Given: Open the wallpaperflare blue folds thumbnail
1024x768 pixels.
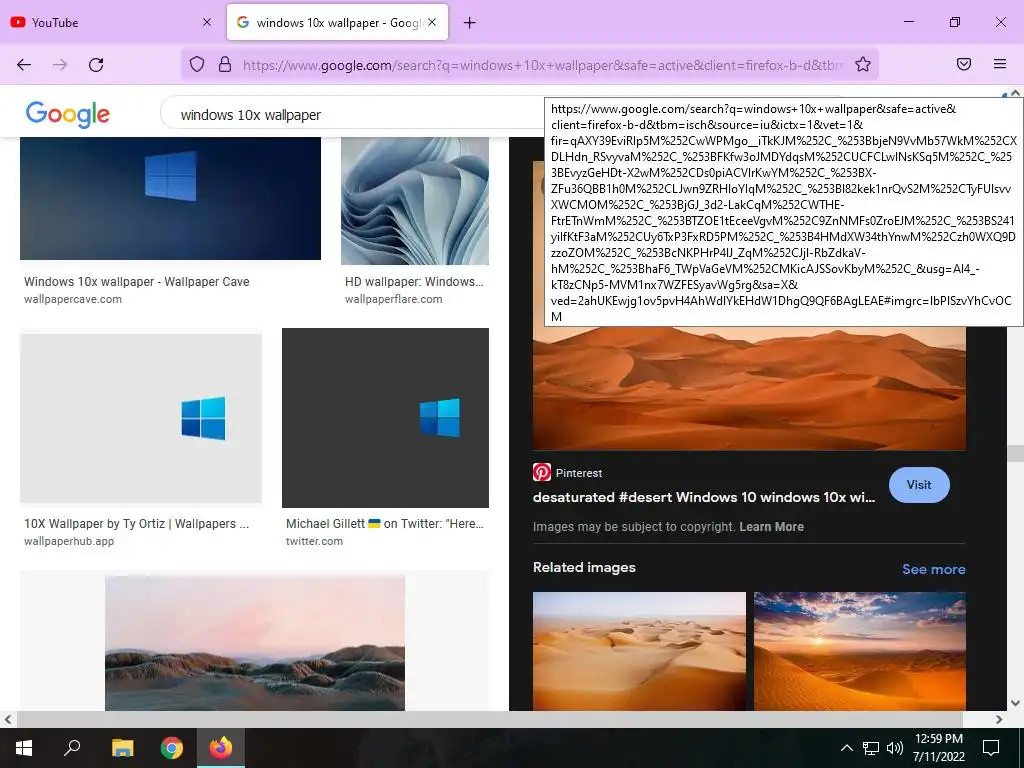Looking at the screenshot, I should click(x=415, y=200).
